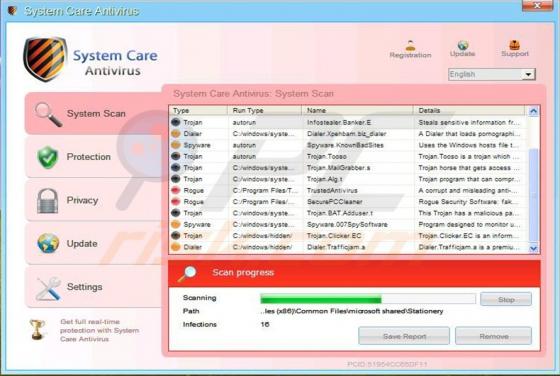560x376 pixels.
Task: Click threat icon for SecurePCCleaner row
Action: [175, 202]
